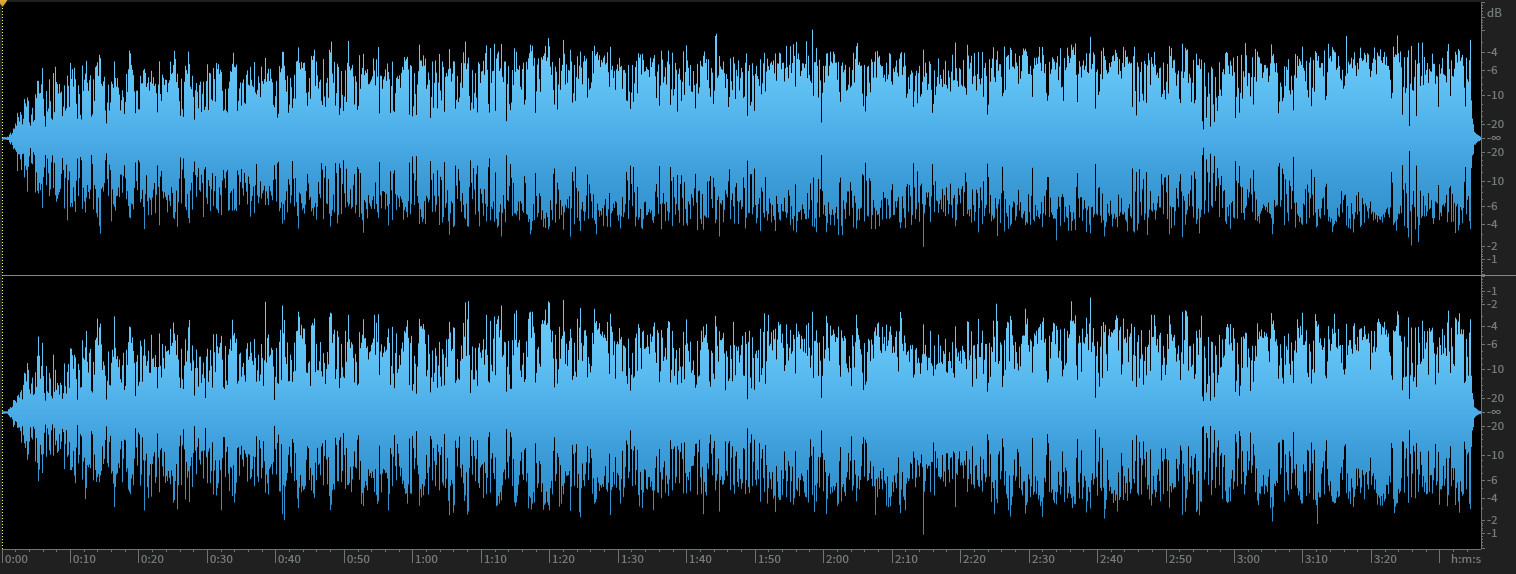Click inside the lower channel waveform
This screenshot has width=1516, height=574.
pyautogui.click(x=741, y=412)
